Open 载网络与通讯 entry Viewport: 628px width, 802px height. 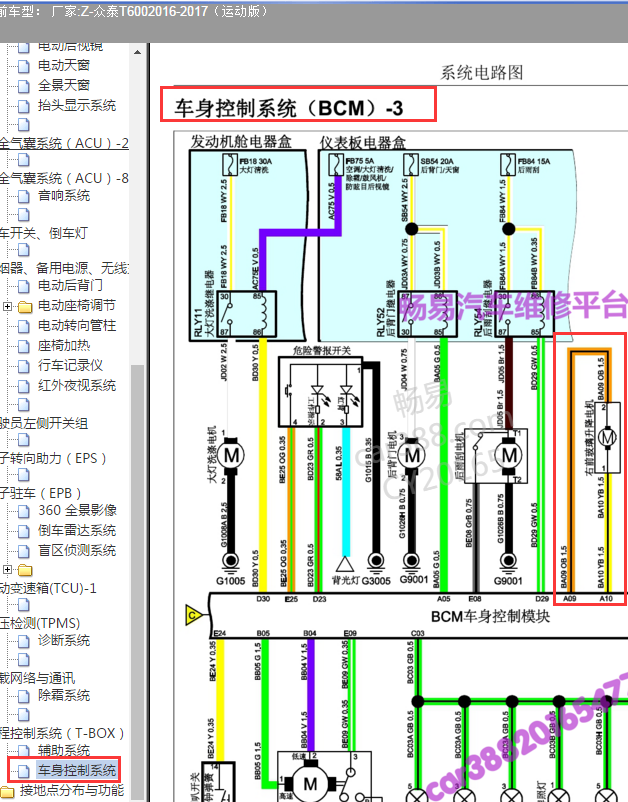pyautogui.click(x=37, y=678)
